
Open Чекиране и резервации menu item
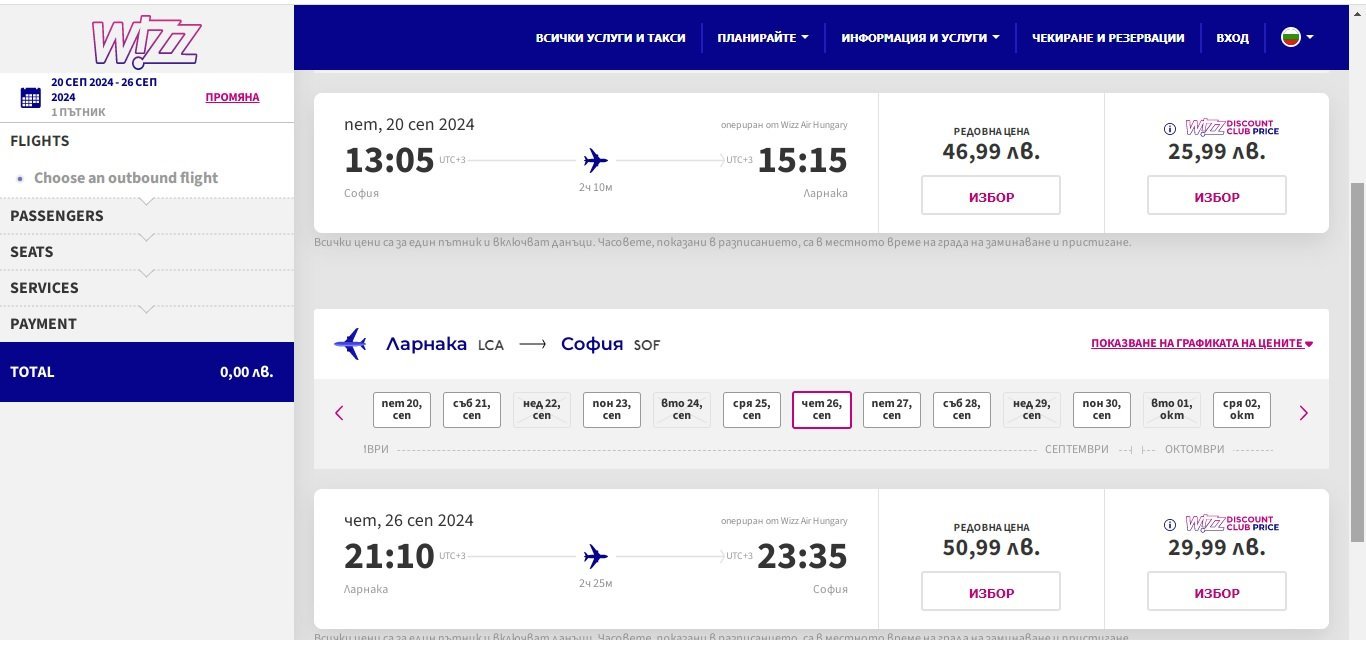coord(1108,38)
